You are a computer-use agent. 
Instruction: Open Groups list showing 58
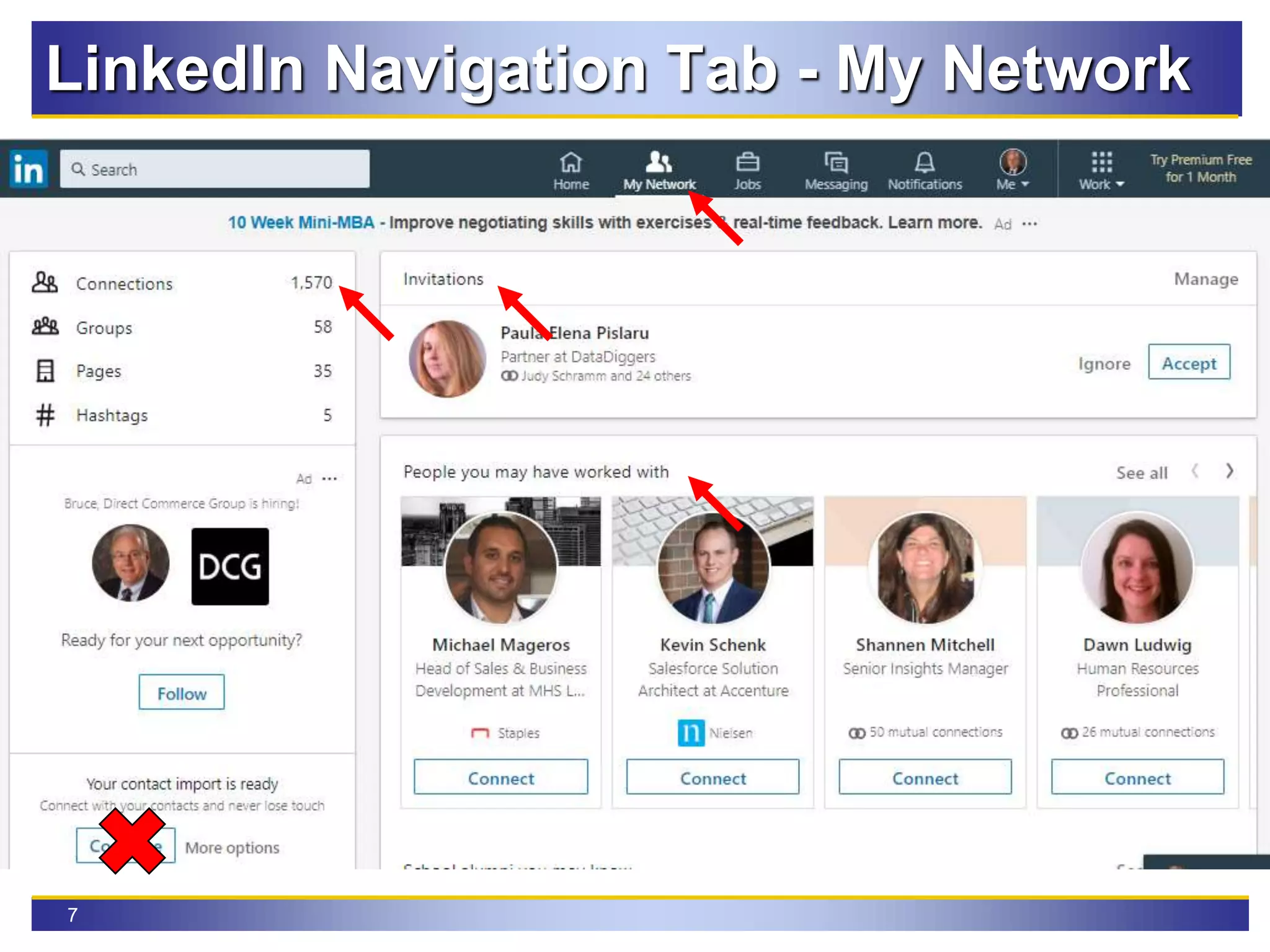tap(182, 327)
